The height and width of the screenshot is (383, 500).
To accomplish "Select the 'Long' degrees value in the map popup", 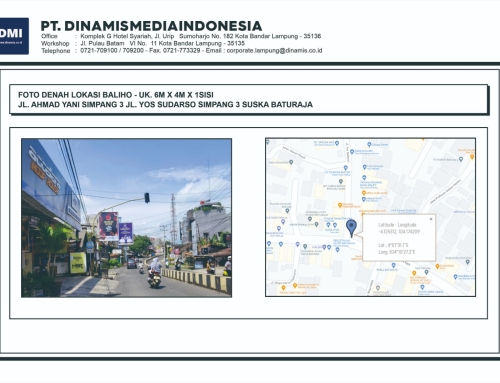I will (x=396, y=252).
